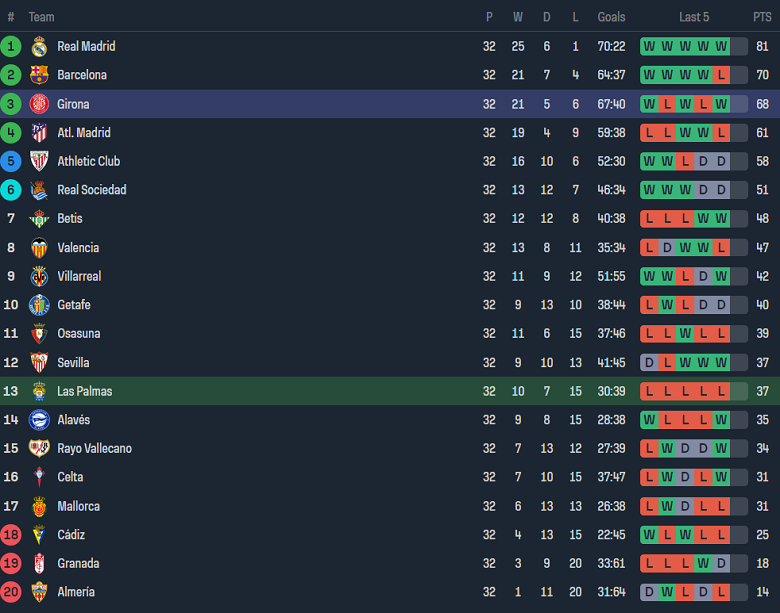Click Barcelona's red L form badge
780x613 pixels.
click(720, 75)
